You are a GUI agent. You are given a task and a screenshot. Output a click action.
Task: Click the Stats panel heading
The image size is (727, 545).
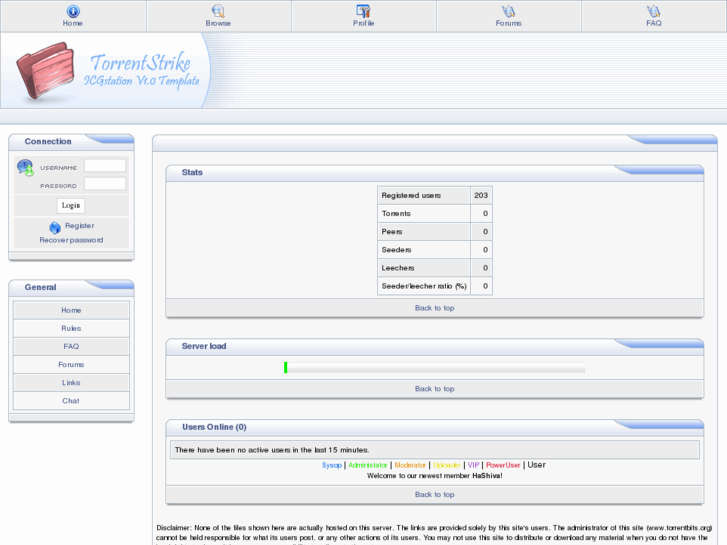[192, 173]
